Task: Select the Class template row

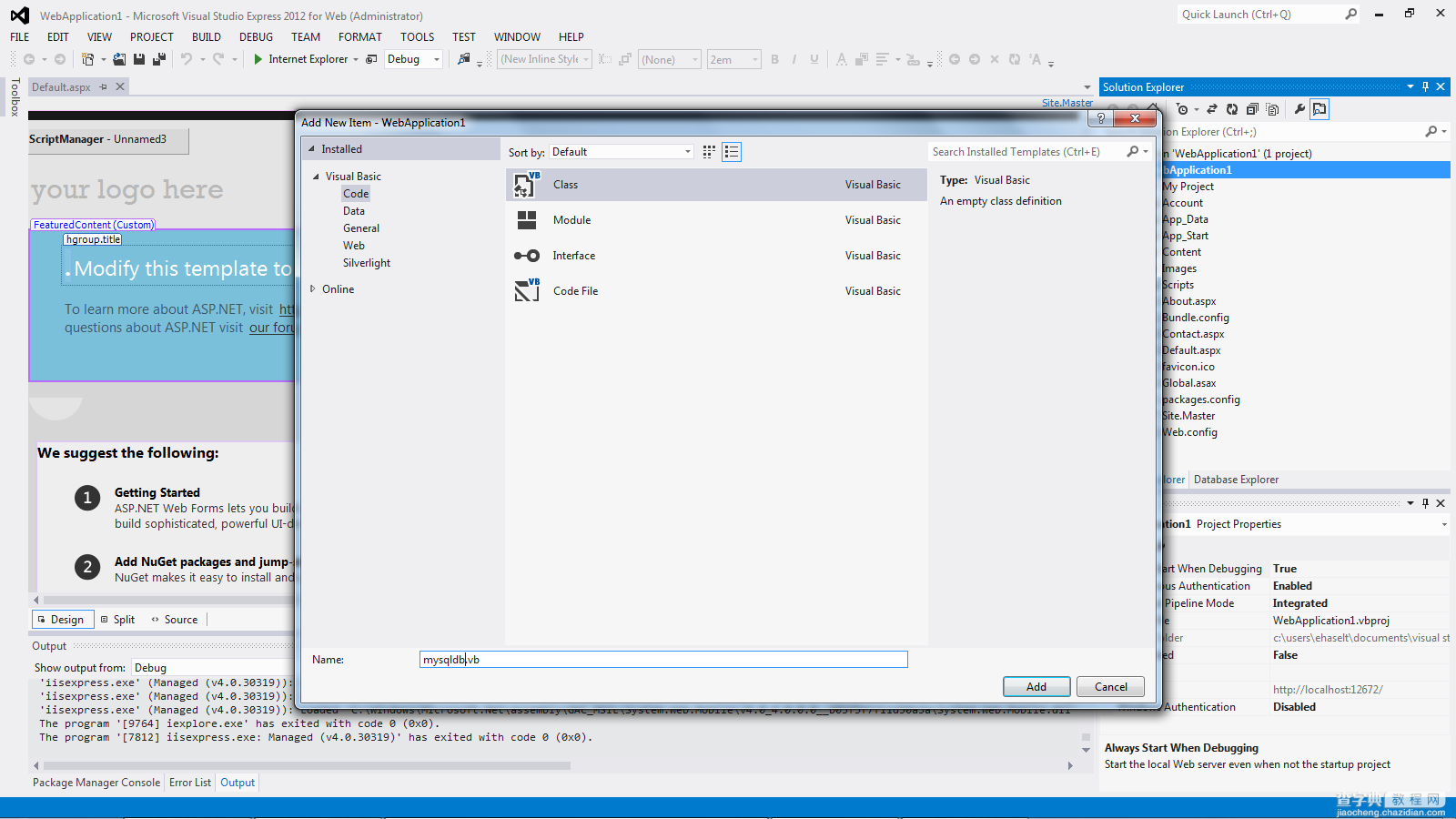Action: click(x=716, y=185)
